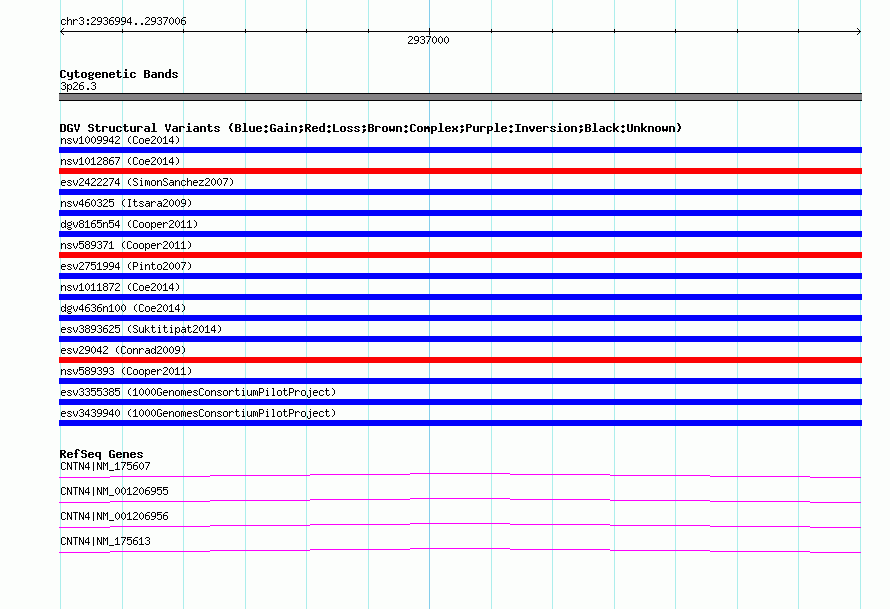This screenshot has height=609, width=890.
Task: Open variant esv3439940 (1000GenomesConsortiumPilotProject) label
Action: point(198,413)
